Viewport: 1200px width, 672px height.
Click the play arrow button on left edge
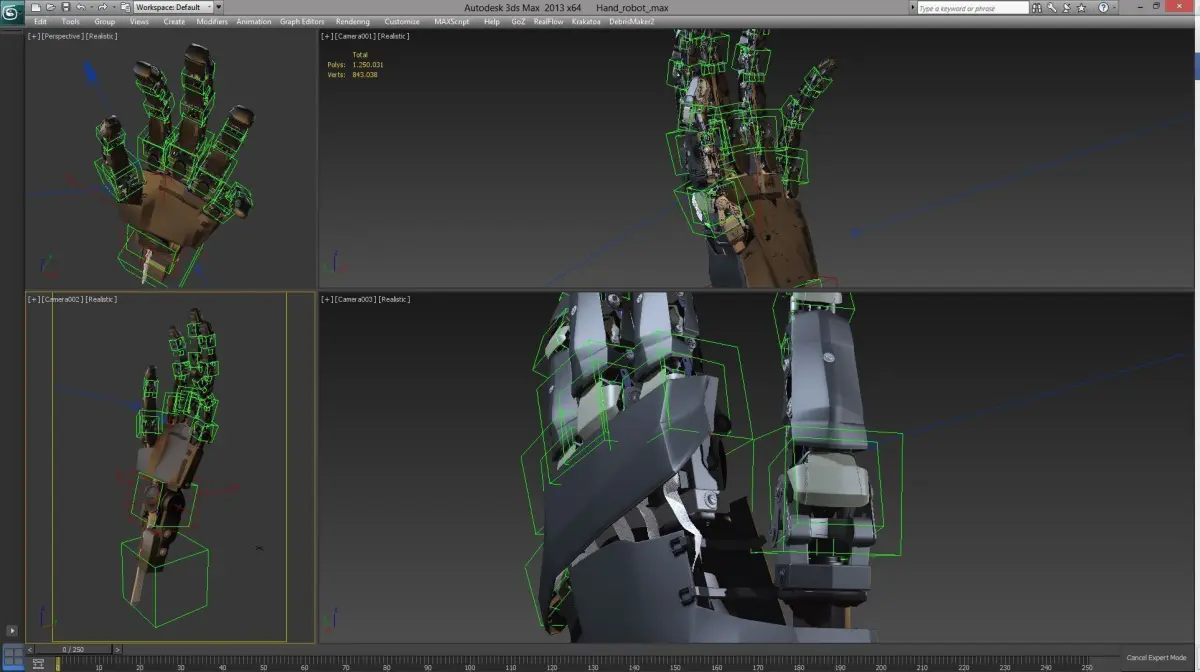point(12,631)
